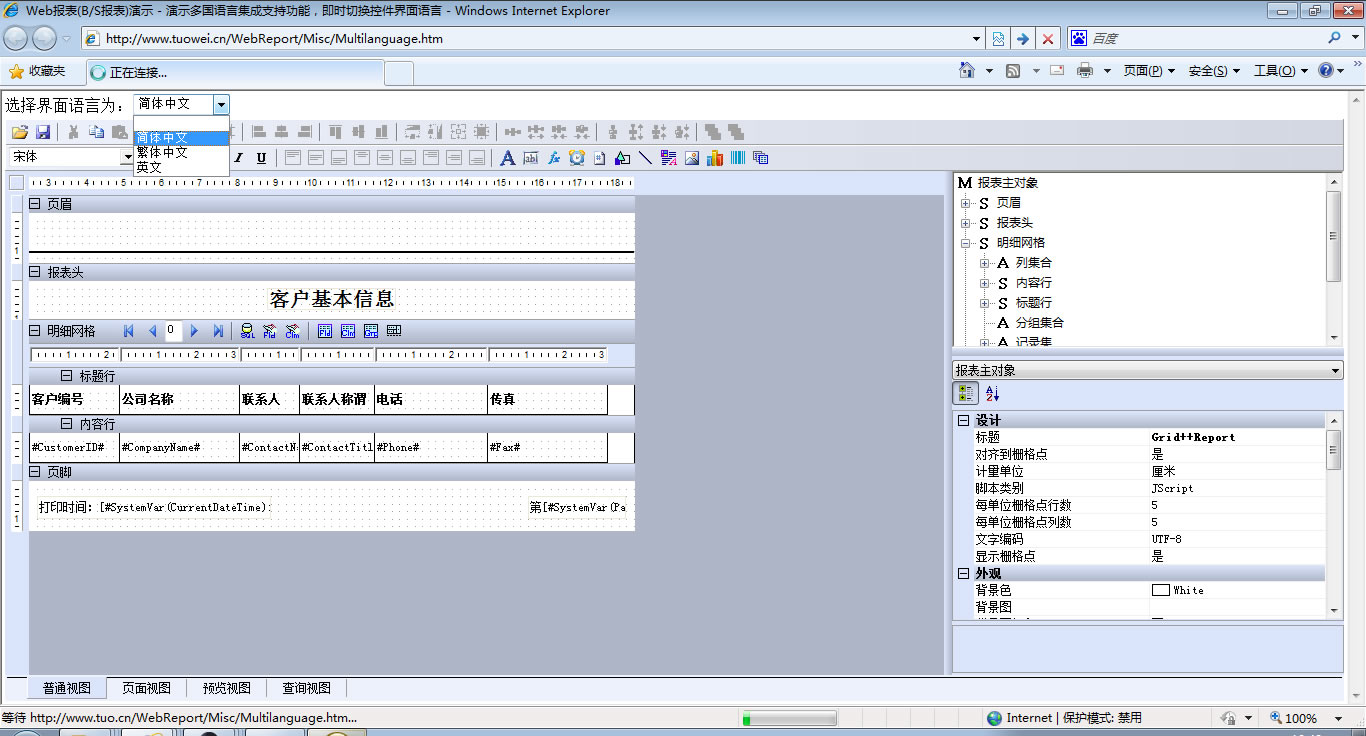Switch to the 查询视图 tab
This screenshot has width=1366, height=736.
(x=306, y=688)
